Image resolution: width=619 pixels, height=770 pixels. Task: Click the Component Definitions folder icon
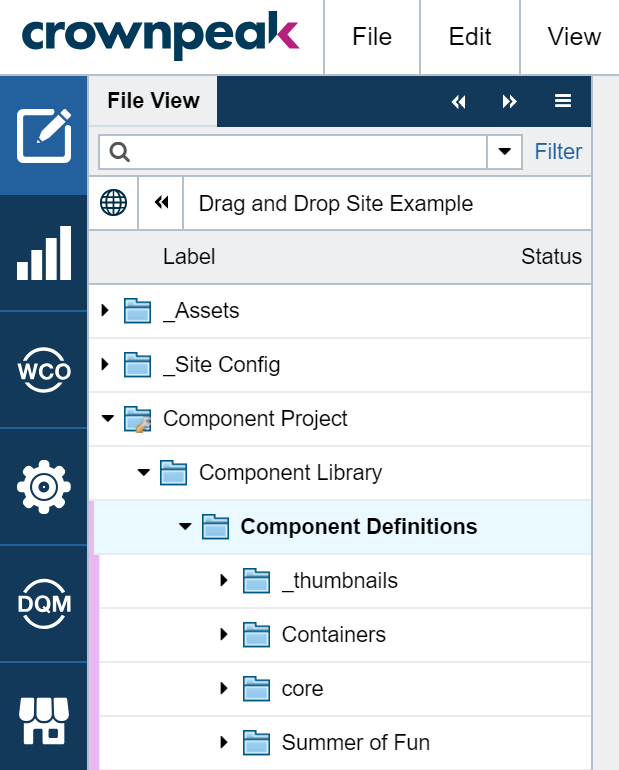(x=215, y=526)
